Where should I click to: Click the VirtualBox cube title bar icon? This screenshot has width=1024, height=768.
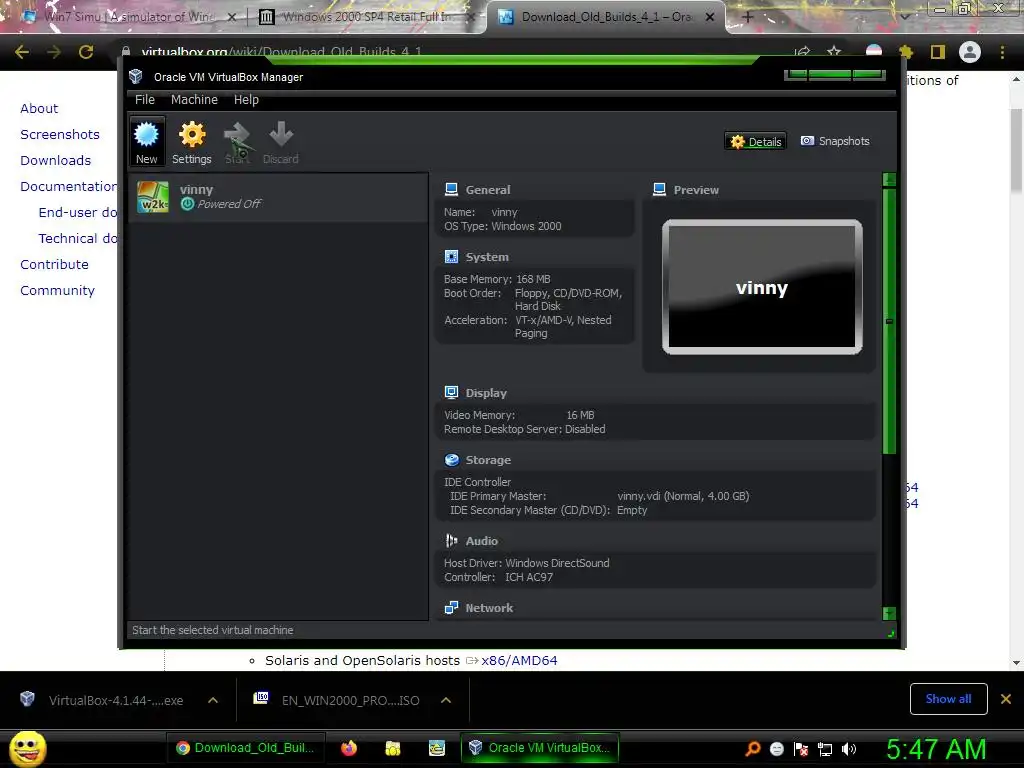(x=136, y=76)
